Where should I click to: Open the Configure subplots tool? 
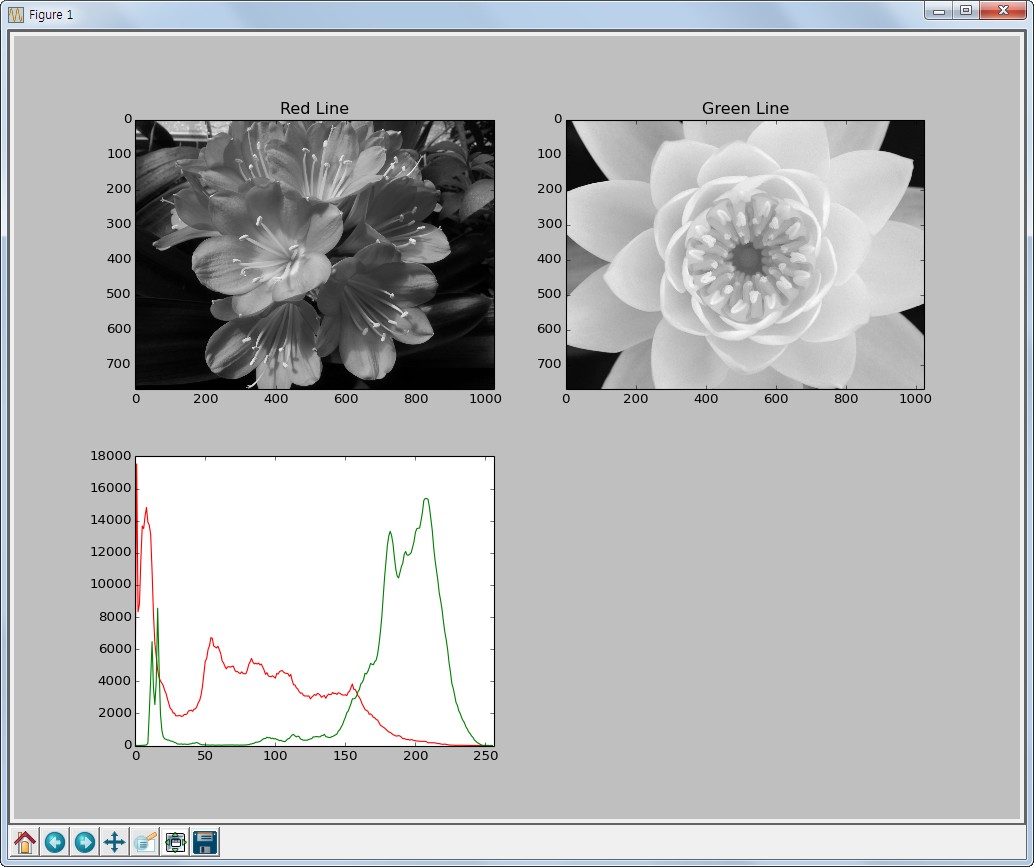click(175, 842)
